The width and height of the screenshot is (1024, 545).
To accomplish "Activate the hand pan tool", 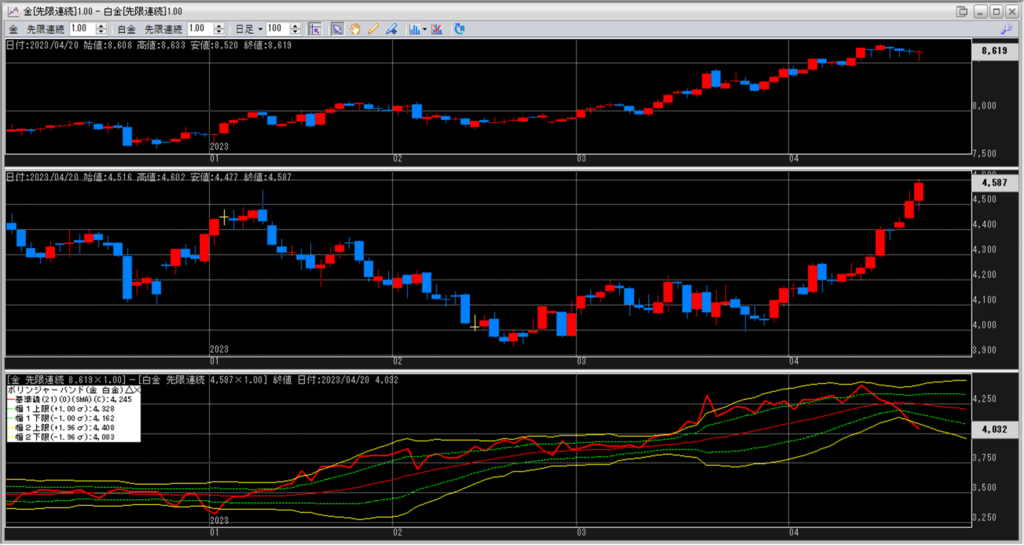I will tap(355, 29).
